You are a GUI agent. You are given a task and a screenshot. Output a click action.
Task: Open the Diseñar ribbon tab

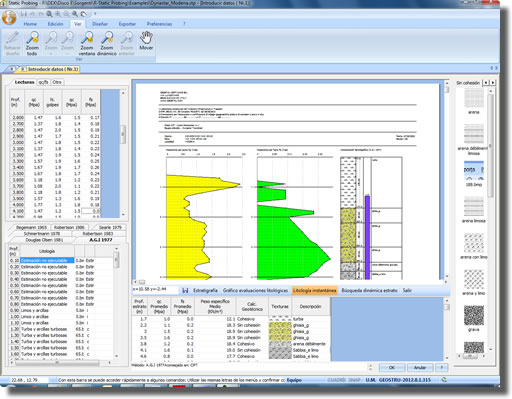click(x=100, y=24)
